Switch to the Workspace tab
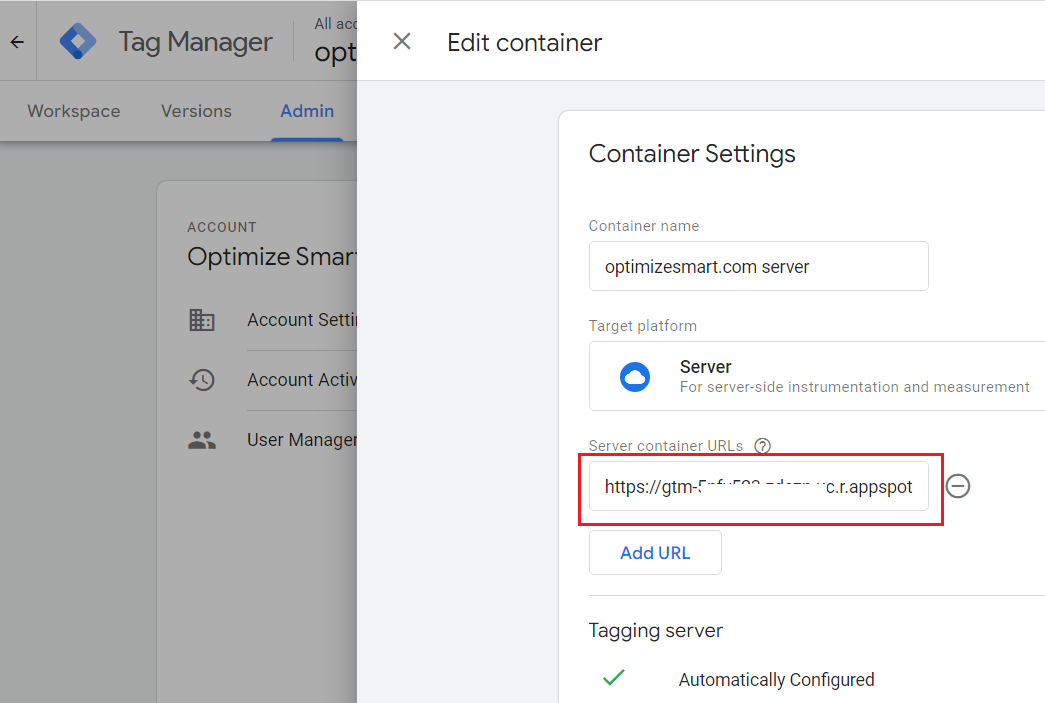The height and width of the screenshot is (703, 1045). [x=74, y=111]
